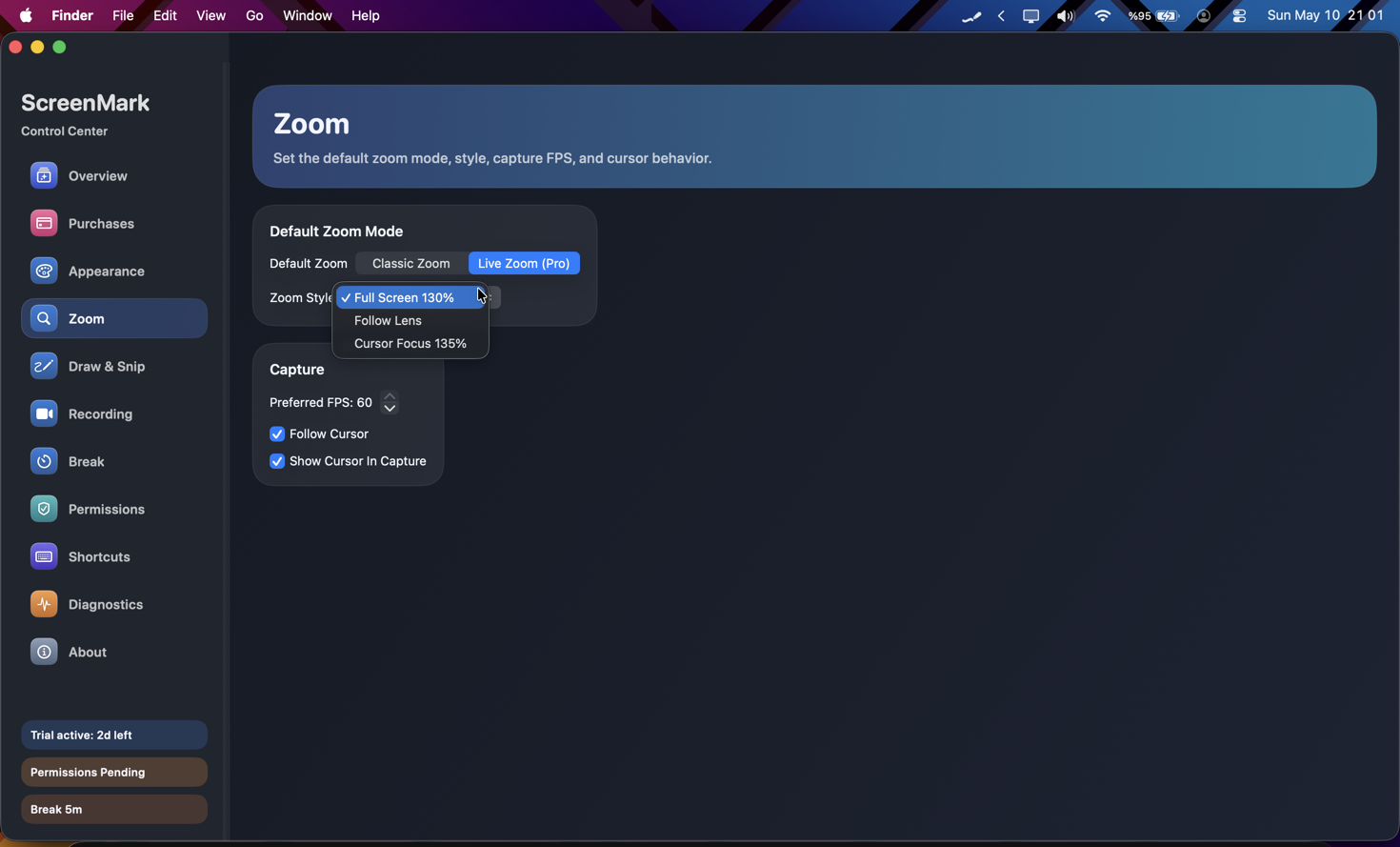1400x847 pixels.
Task: Open the Overview sidebar icon
Action: coord(44,175)
